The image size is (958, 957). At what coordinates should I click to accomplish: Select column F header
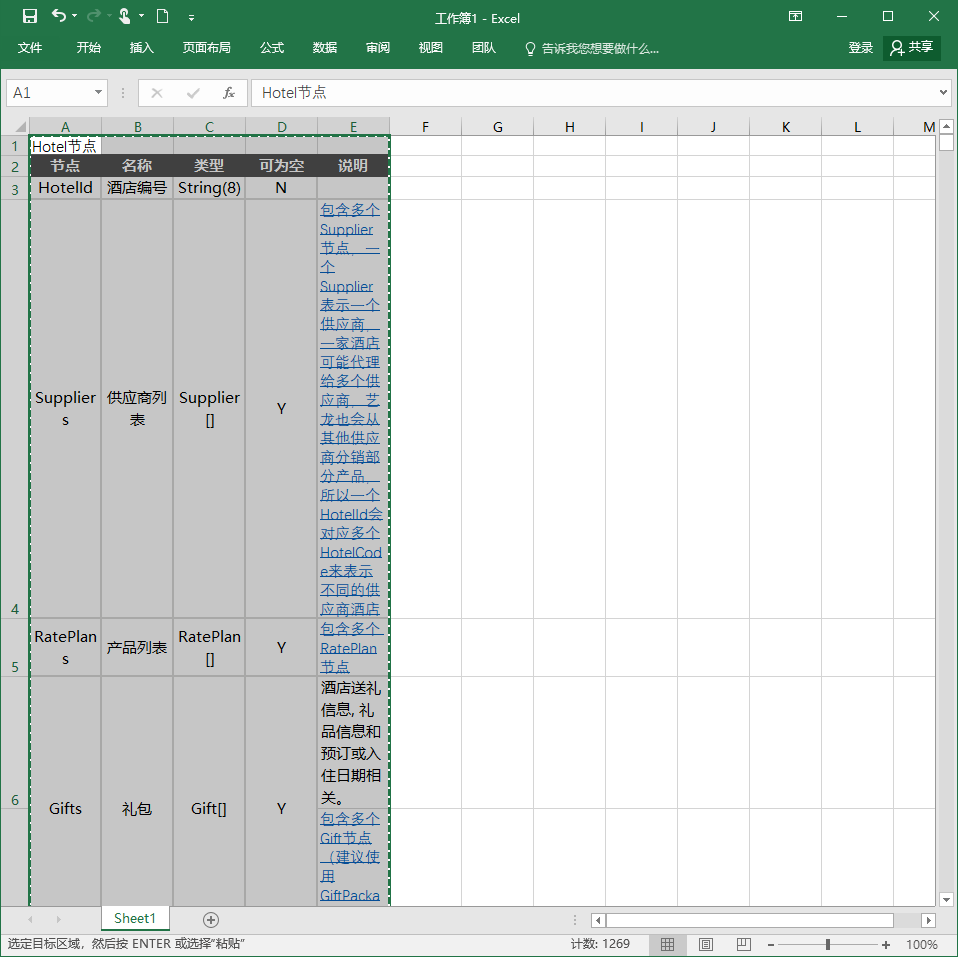425,126
